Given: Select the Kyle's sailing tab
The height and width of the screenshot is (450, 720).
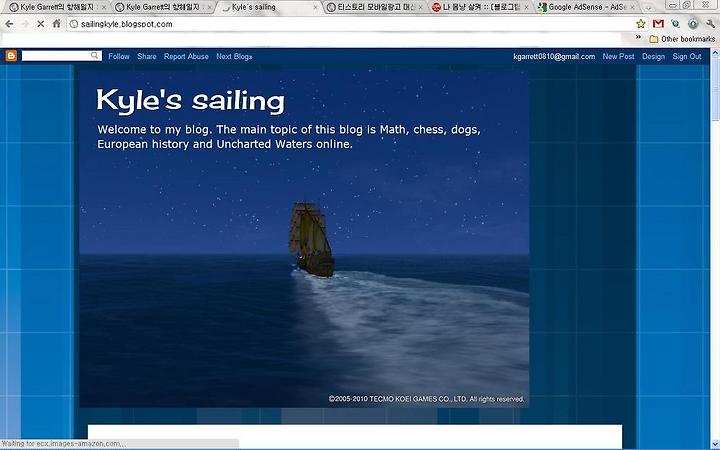Looking at the screenshot, I should [269, 7].
